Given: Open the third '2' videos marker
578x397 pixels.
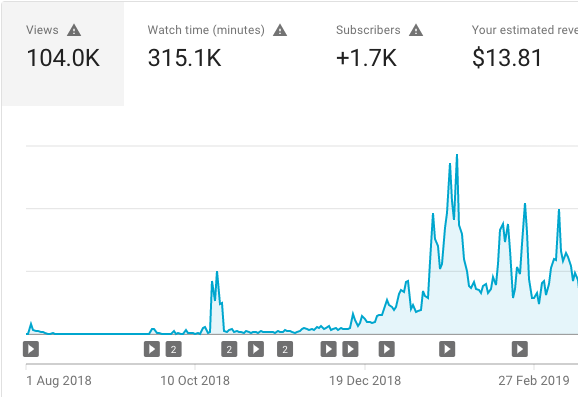Looking at the screenshot, I should pos(285,349).
